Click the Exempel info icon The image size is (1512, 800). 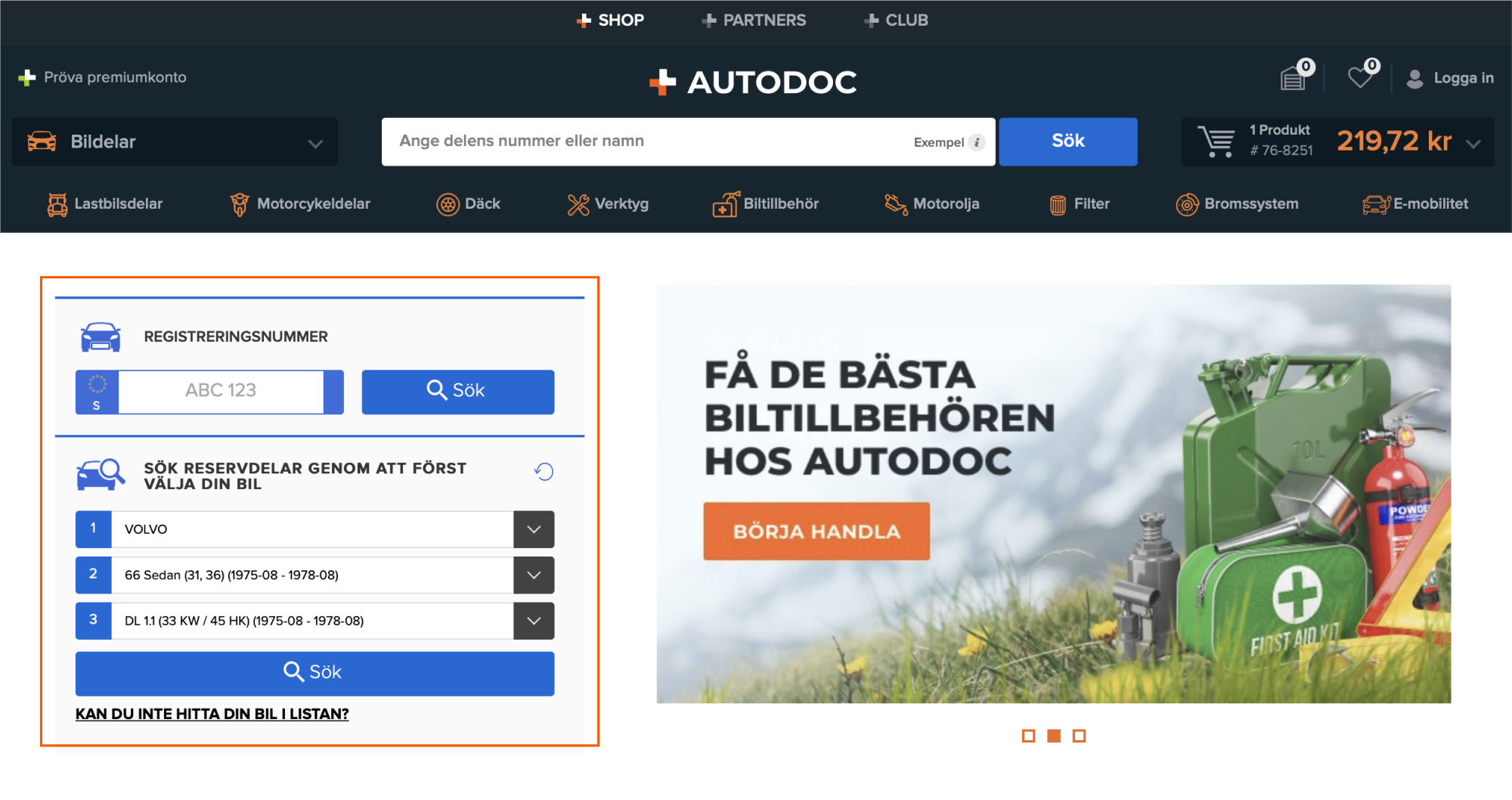click(977, 142)
